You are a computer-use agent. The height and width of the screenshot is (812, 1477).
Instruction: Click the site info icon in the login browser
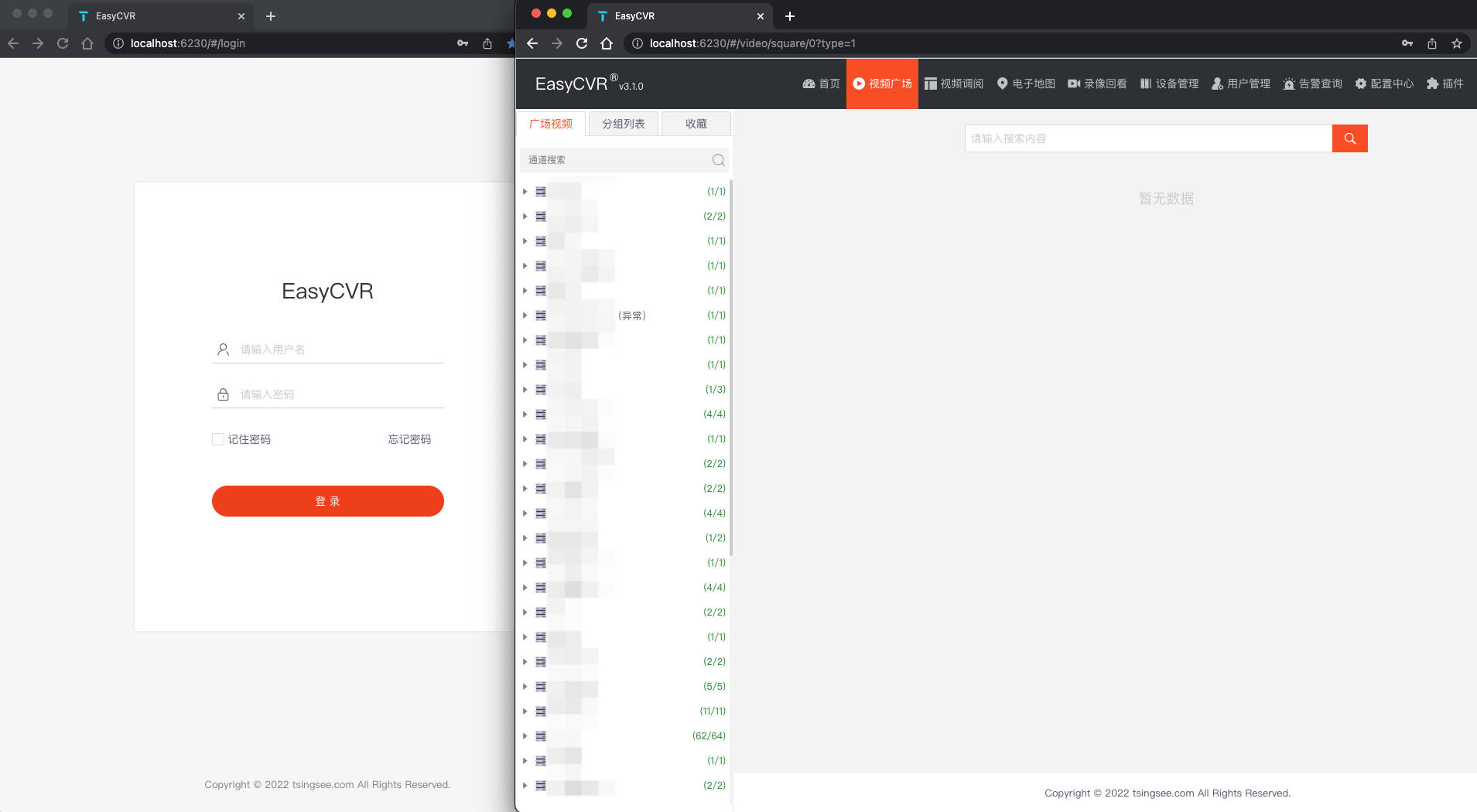(x=118, y=43)
